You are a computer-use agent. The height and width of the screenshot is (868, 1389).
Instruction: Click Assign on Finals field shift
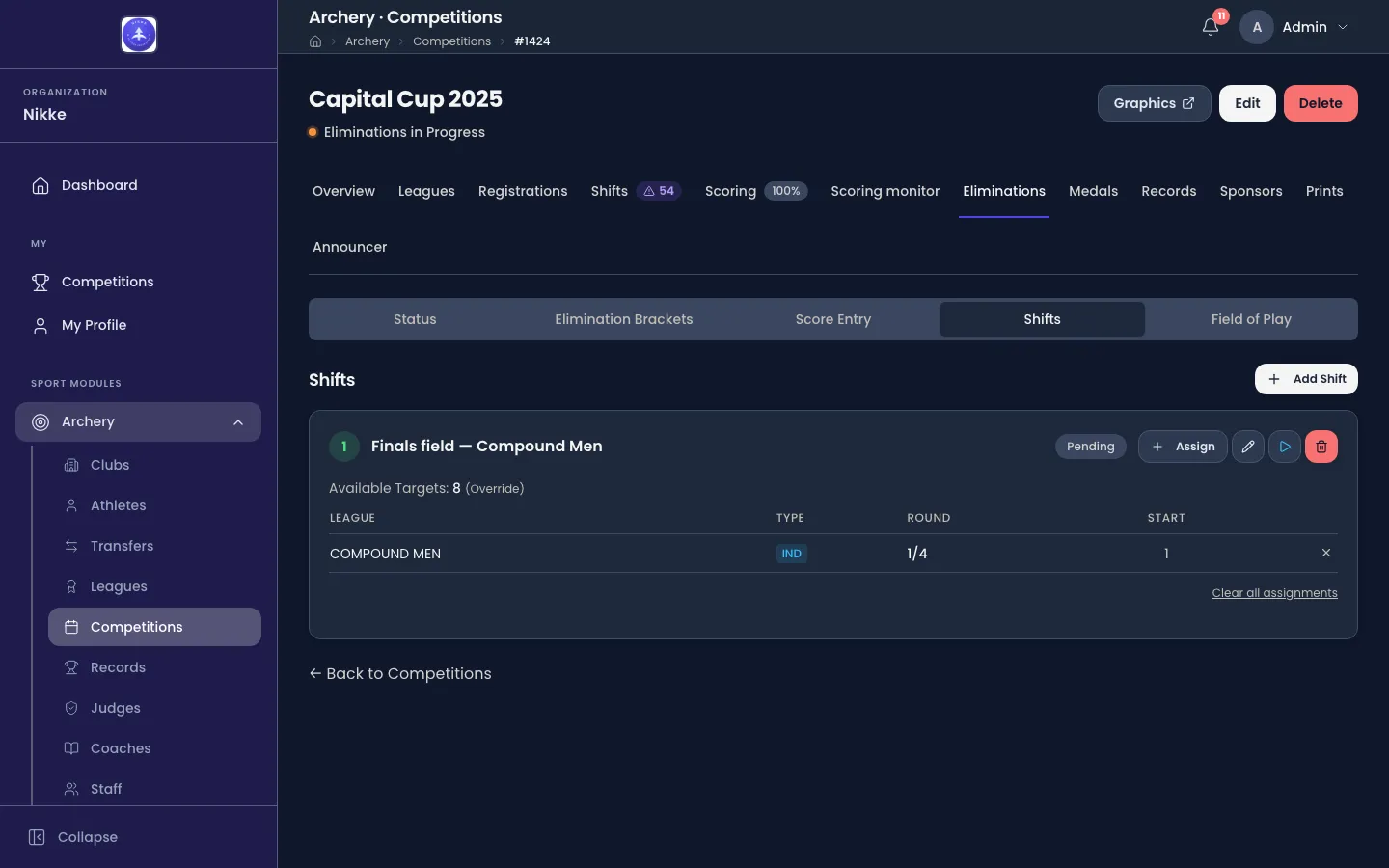pyautogui.click(x=1183, y=447)
